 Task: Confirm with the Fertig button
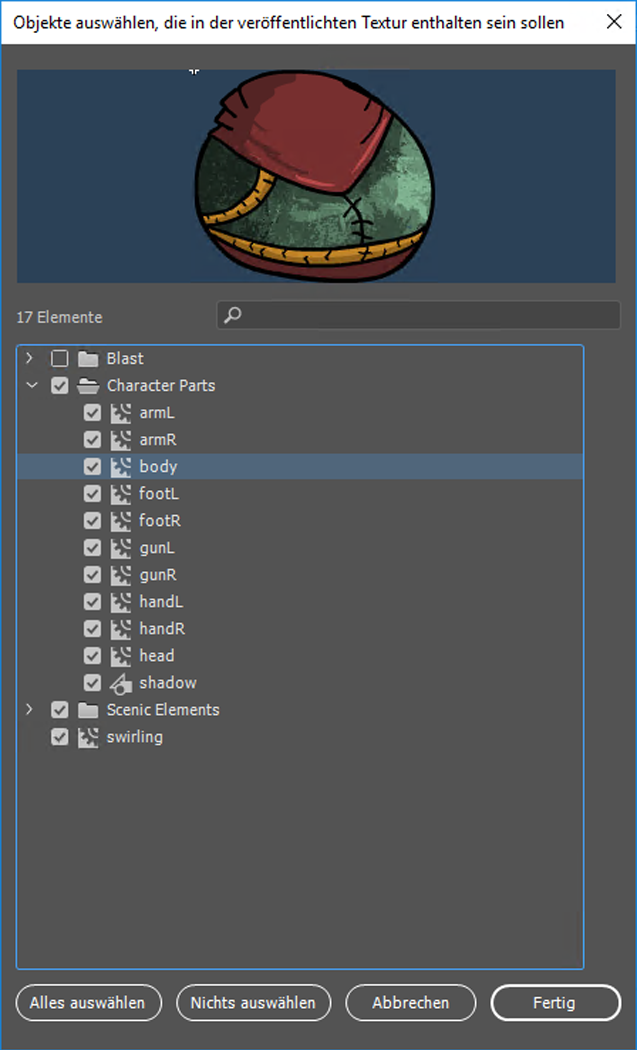coord(556,1002)
